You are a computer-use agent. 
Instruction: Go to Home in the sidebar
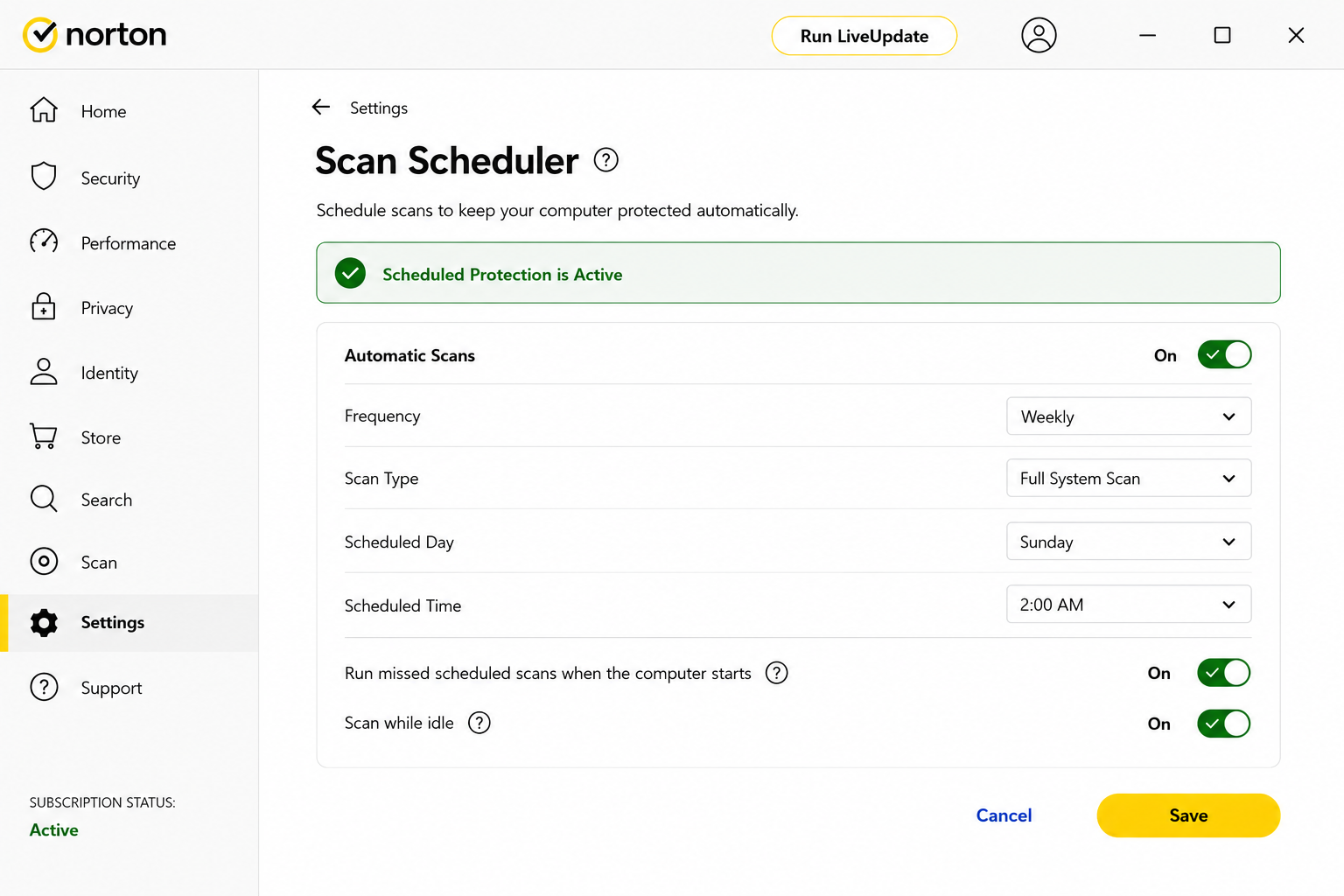[103, 111]
